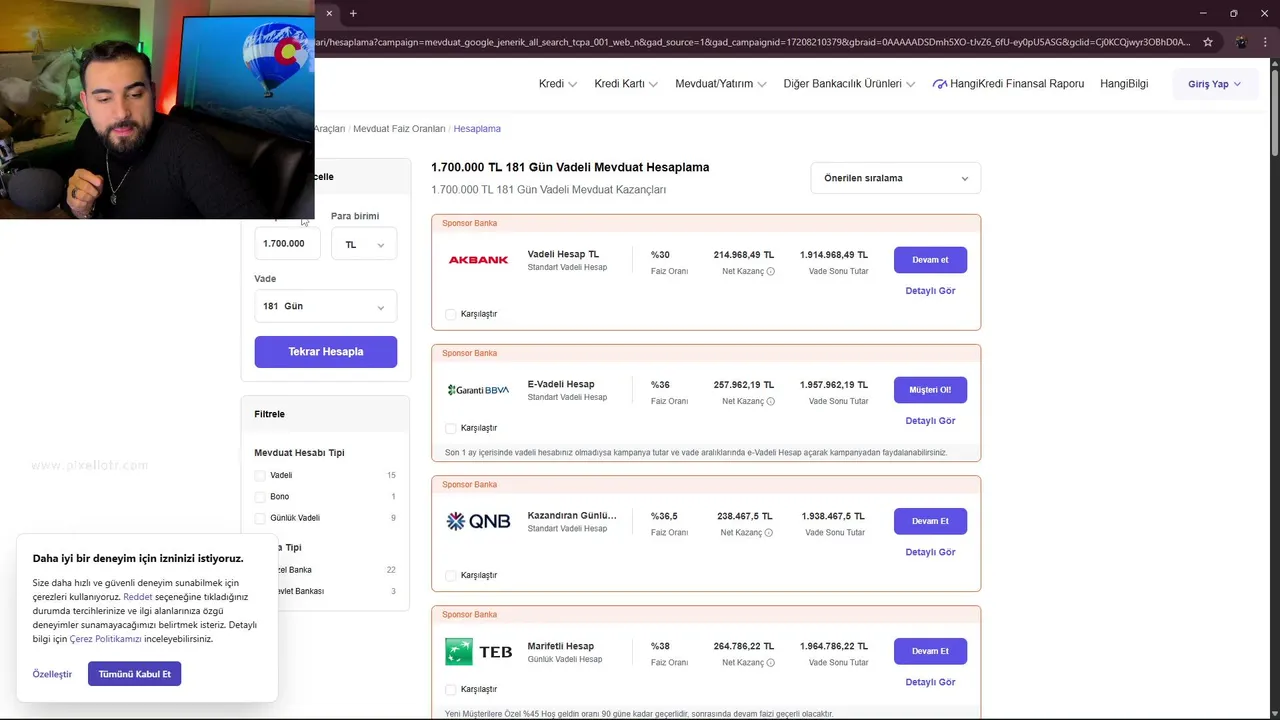Expand the Mevduat/Yatırım menu

721,84
